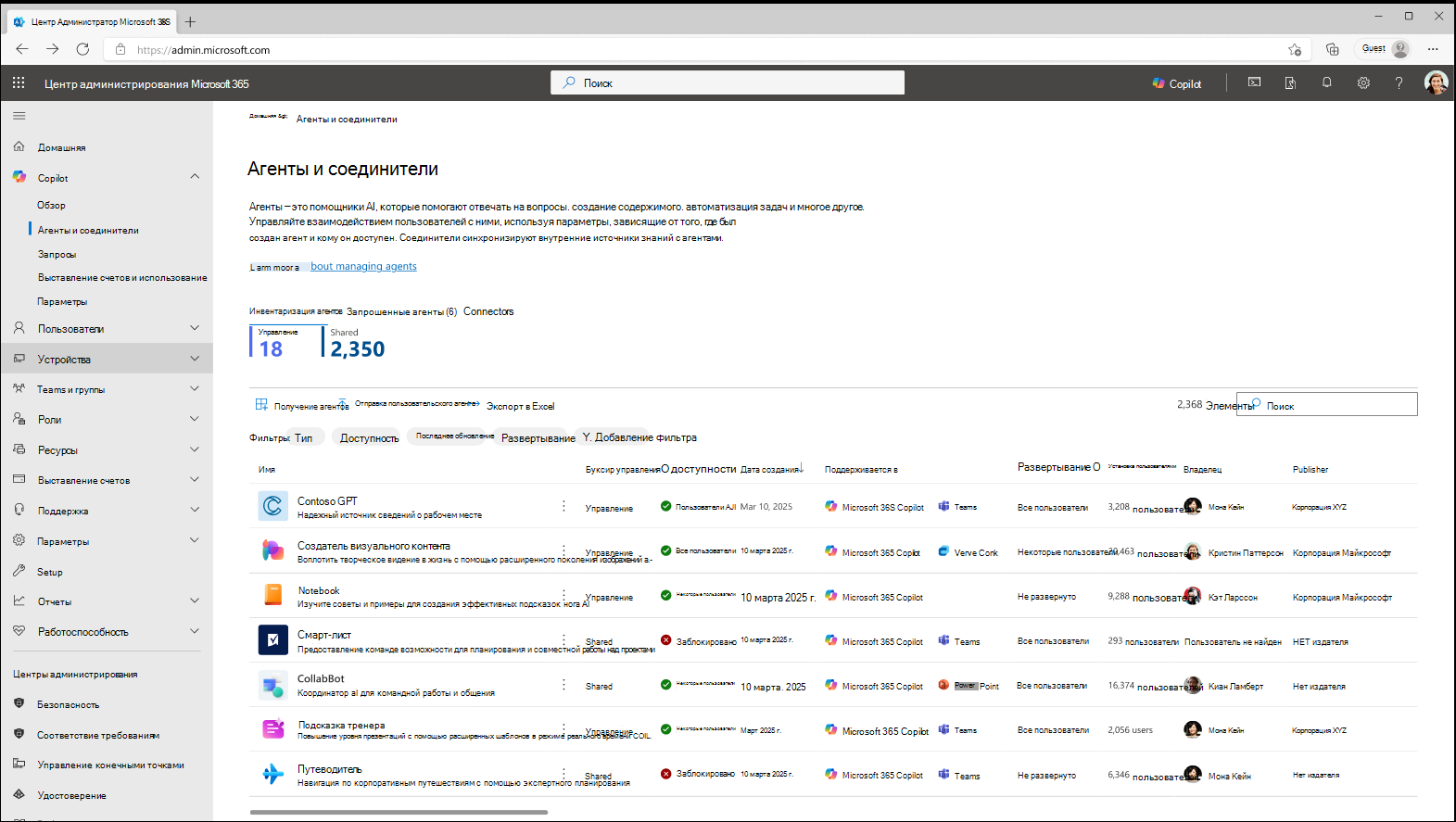
Task: Go back with browser back arrow
Action: pyautogui.click(x=22, y=49)
